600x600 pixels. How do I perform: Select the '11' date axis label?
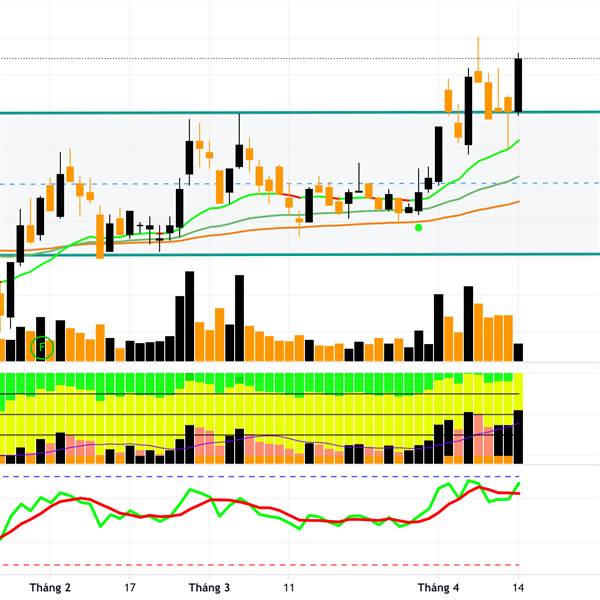pos(289,587)
